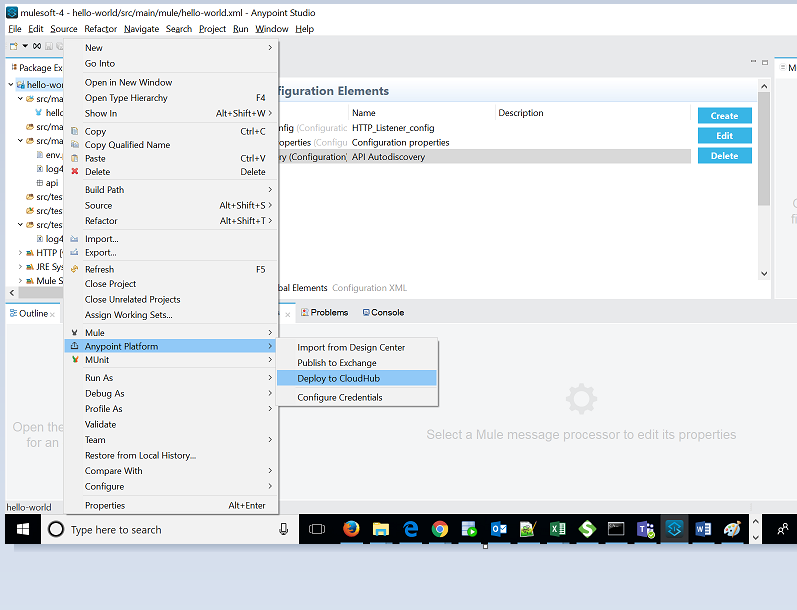This screenshot has width=797, height=610.
Task: Collapse the hello-world project node
Action: 11,84
